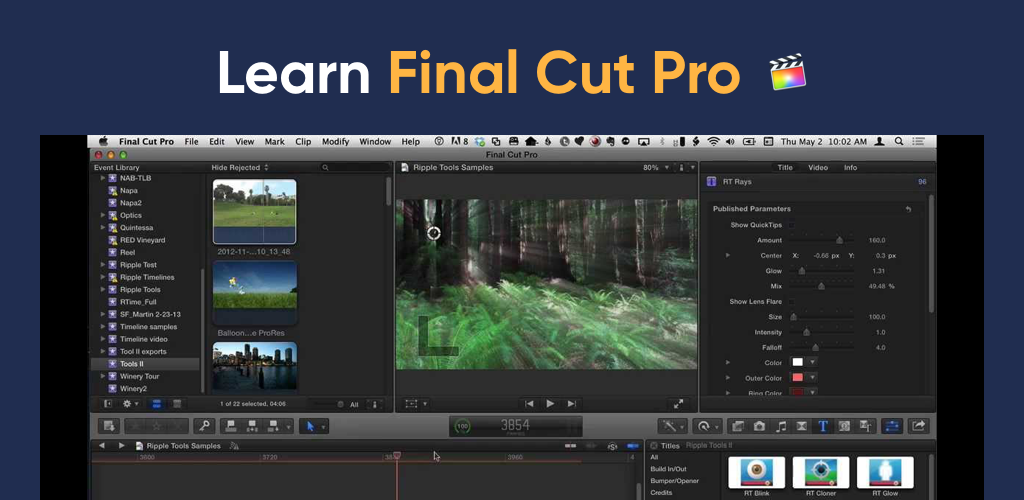Viewport: 1024px width, 500px height.
Task: Open the Photos browser camera icon
Action: pyautogui.click(x=759, y=426)
